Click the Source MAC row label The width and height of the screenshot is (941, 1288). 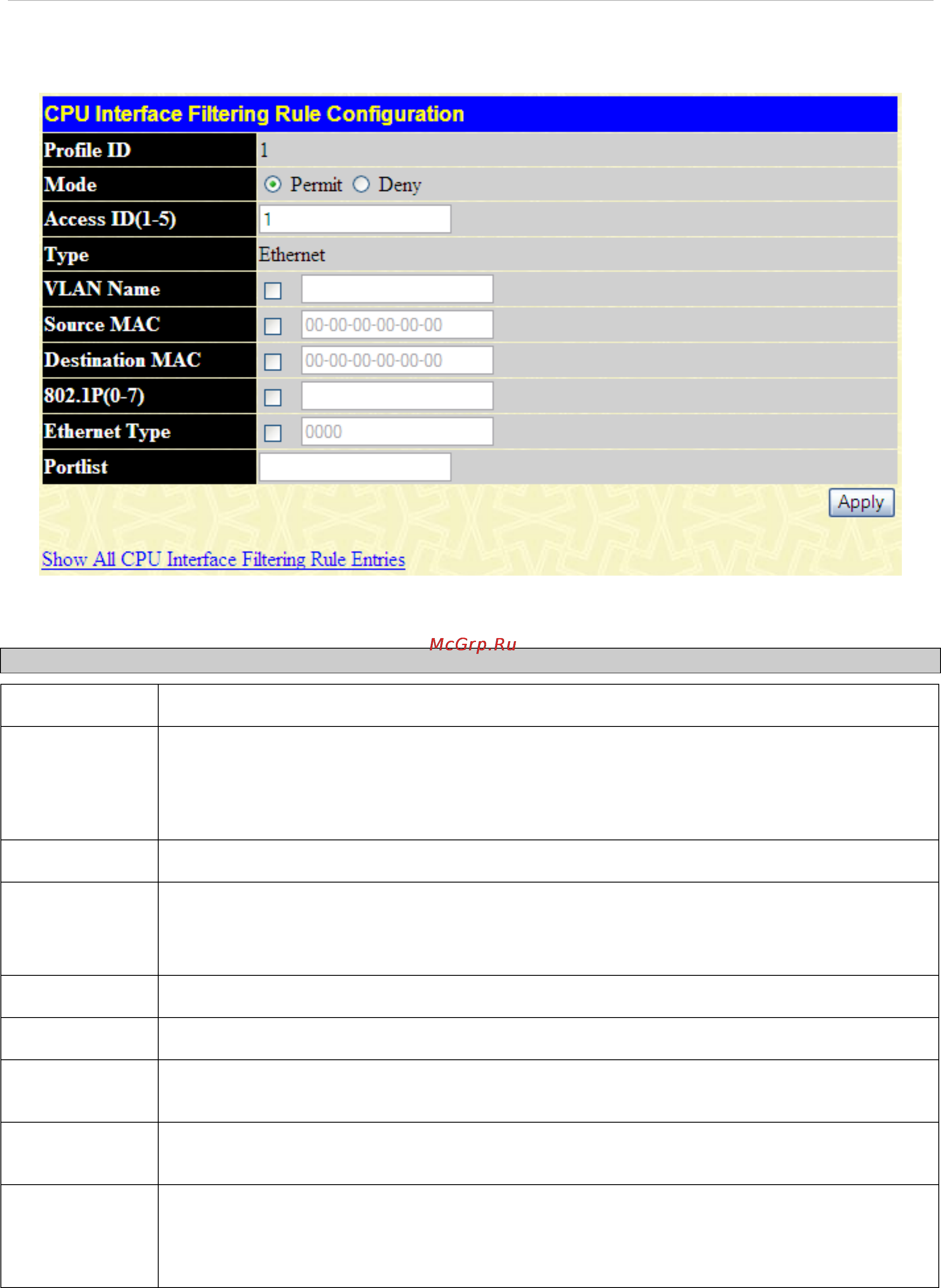102,325
